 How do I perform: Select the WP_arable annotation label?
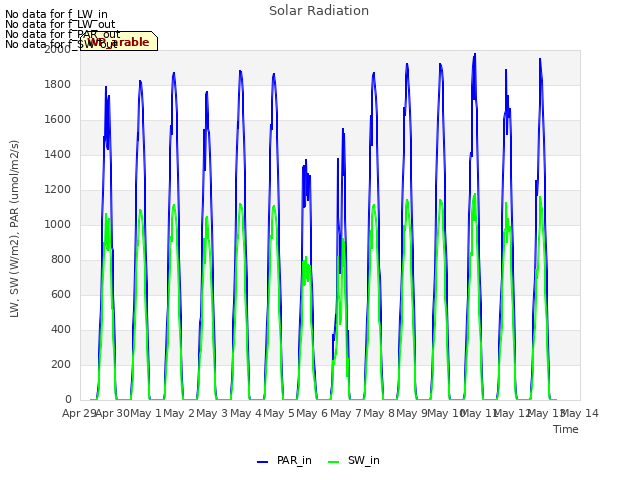(119, 41)
